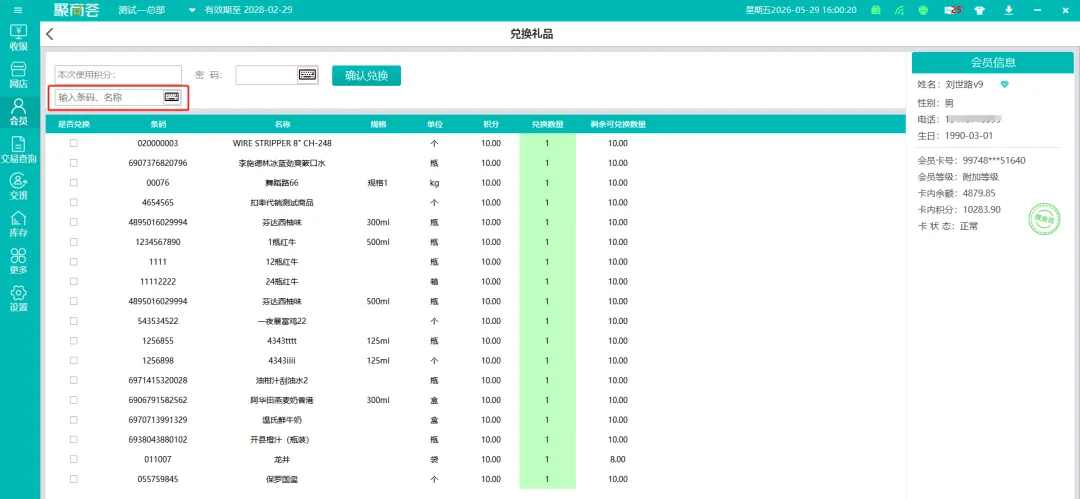Click the 油柑汁刮油水2 product name
Screen dimensions: 1080x499
tap(282, 380)
